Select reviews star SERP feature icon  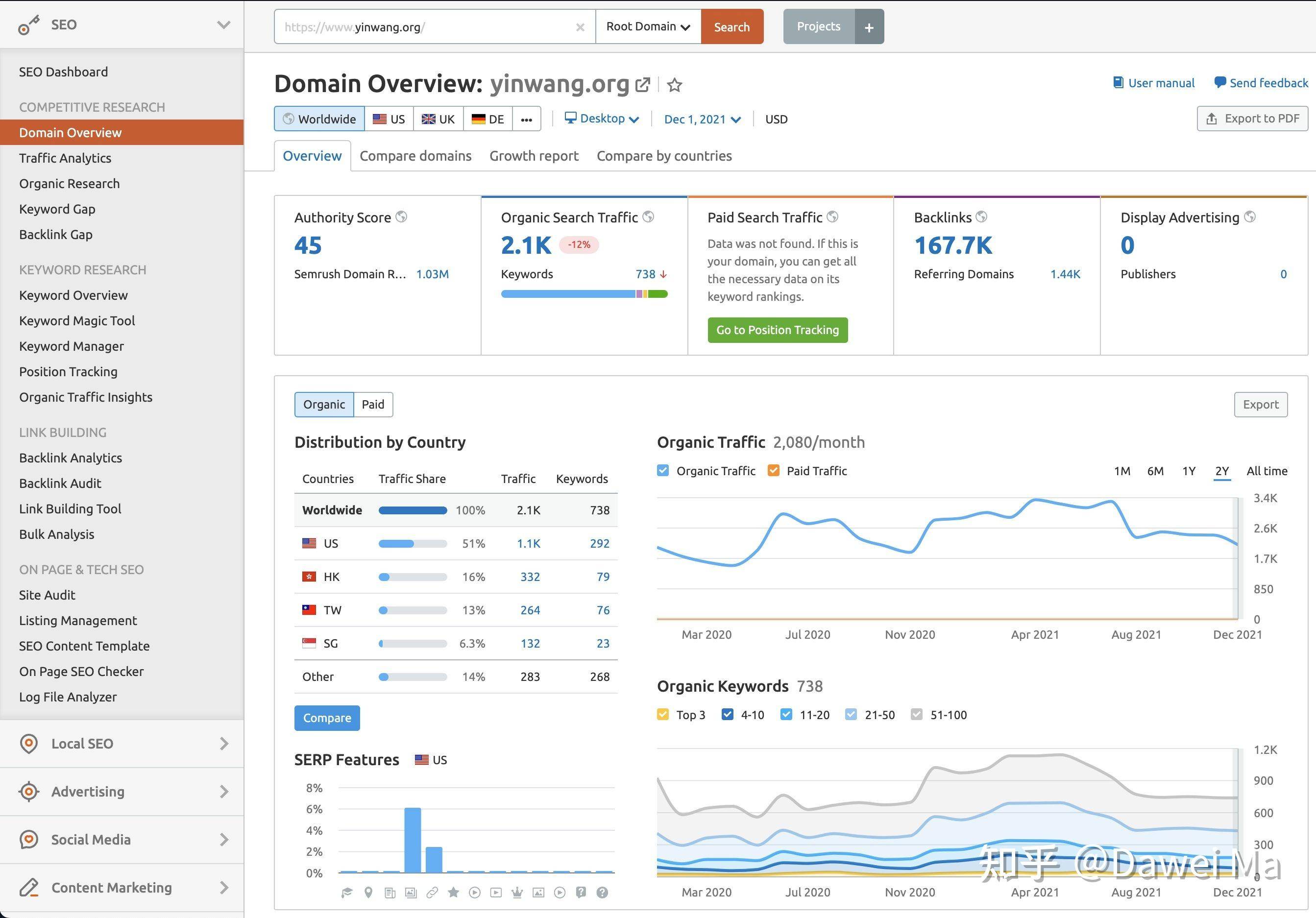(453, 892)
